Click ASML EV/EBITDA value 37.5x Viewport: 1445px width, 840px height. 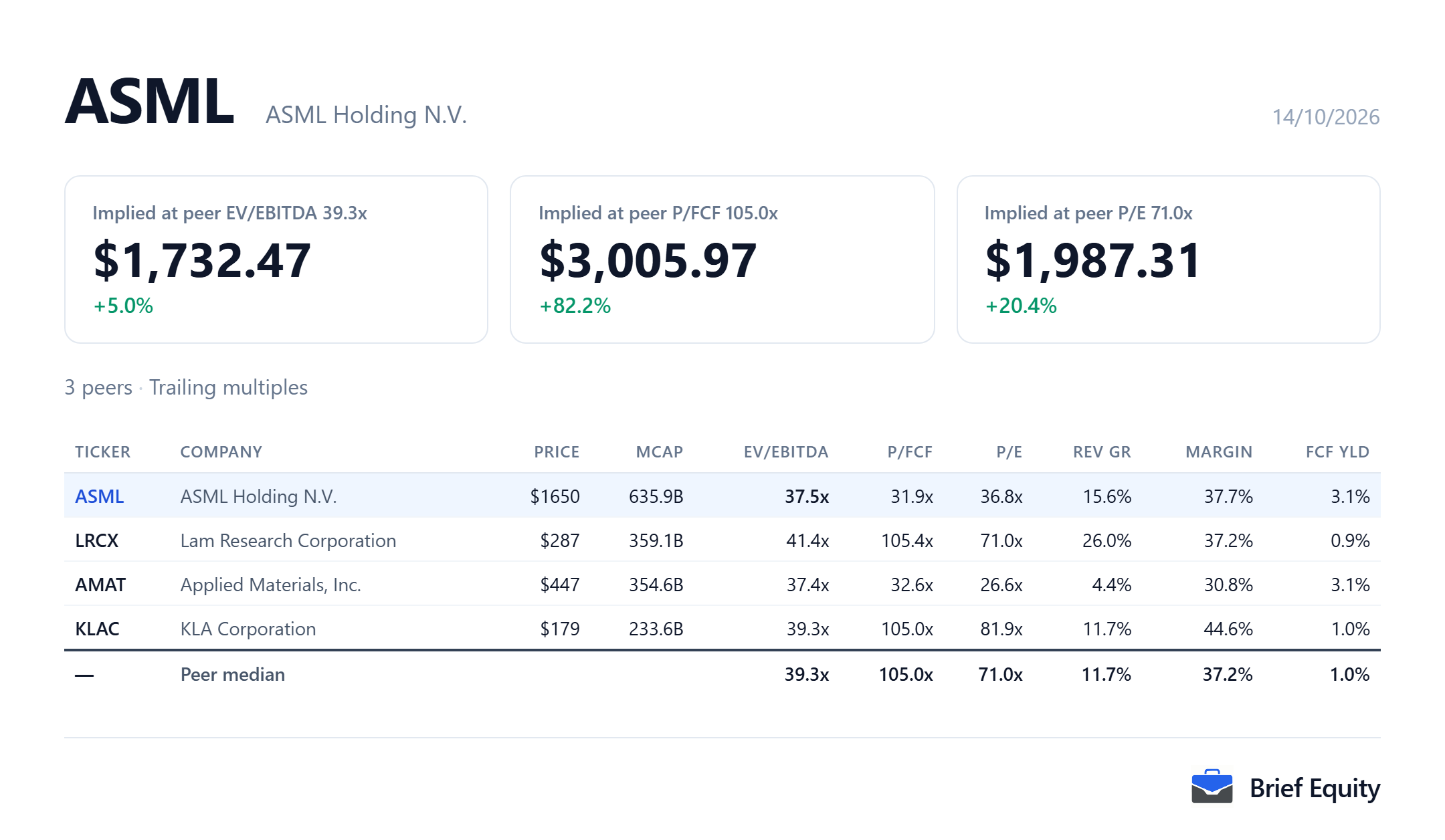[807, 496]
